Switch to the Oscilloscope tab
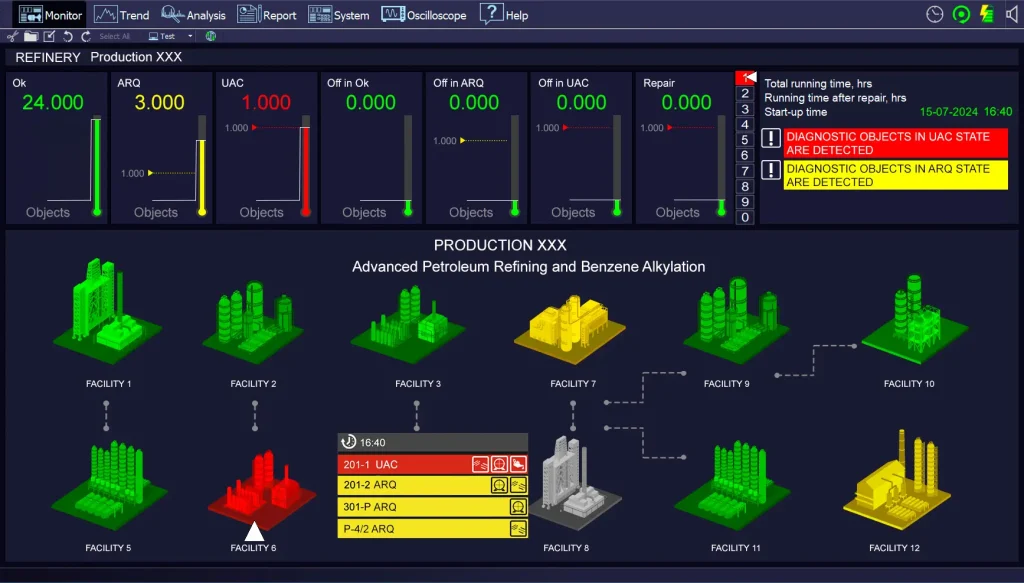The height and width of the screenshot is (583, 1024). [423, 15]
